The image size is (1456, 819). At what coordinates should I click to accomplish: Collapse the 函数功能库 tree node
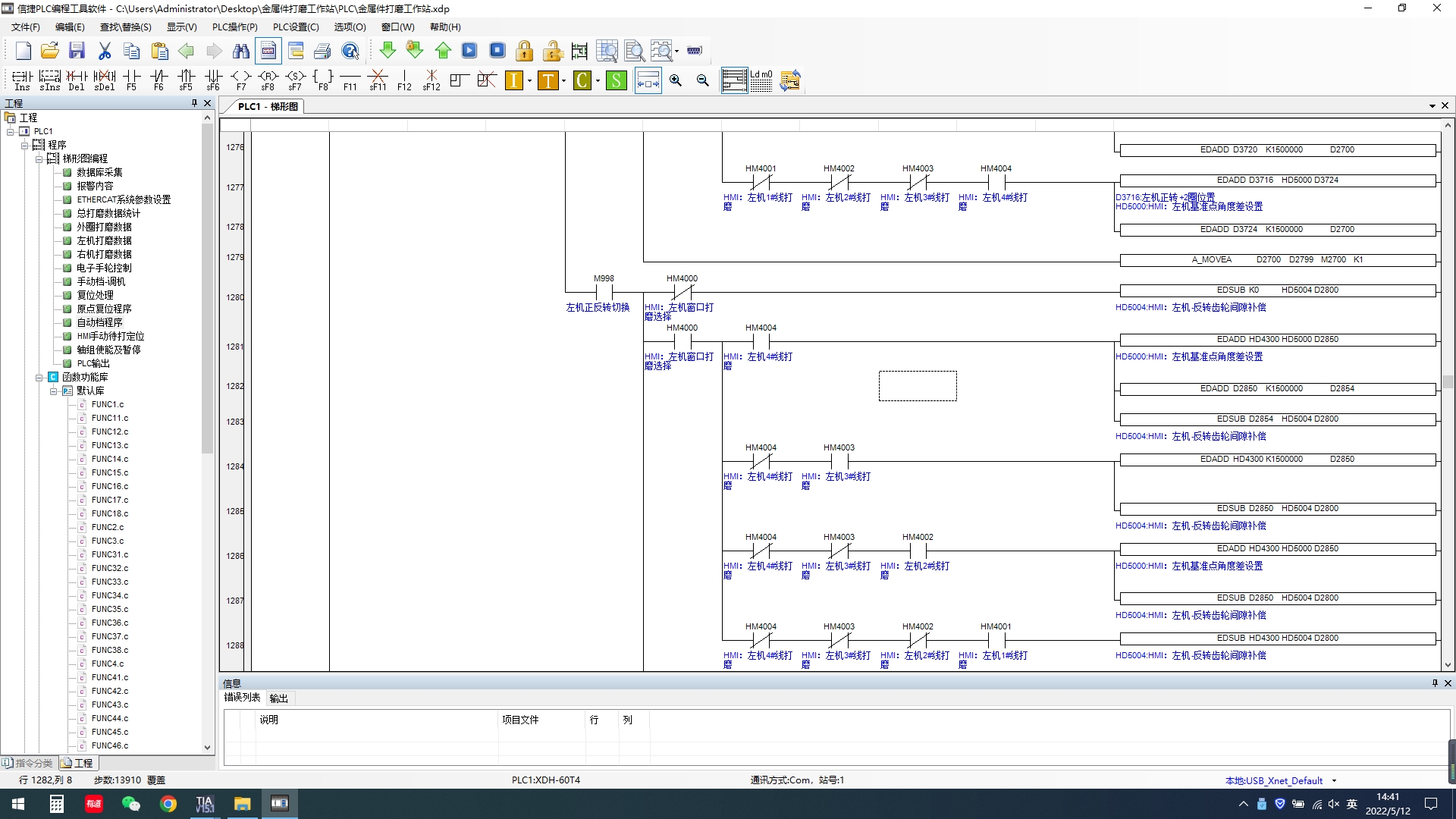coord(39,377)
